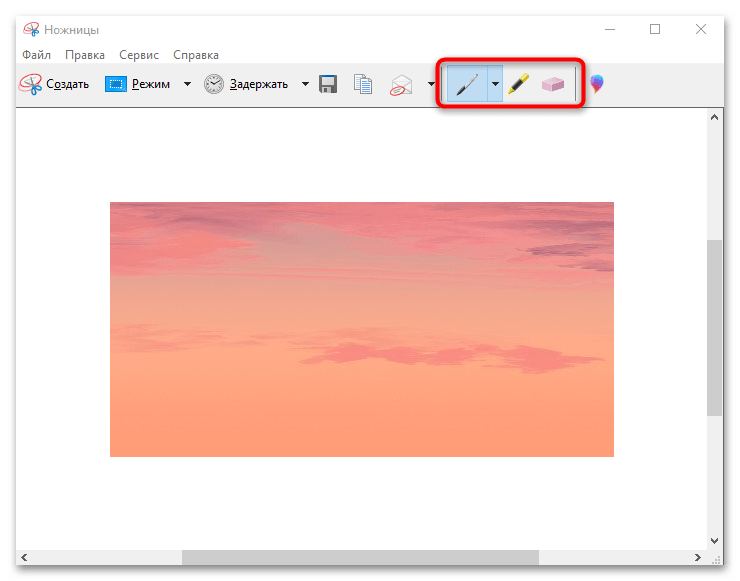Viewport: 740px width, 581px height.
Task: Open the Правка menu
Action: click(85, 55)
